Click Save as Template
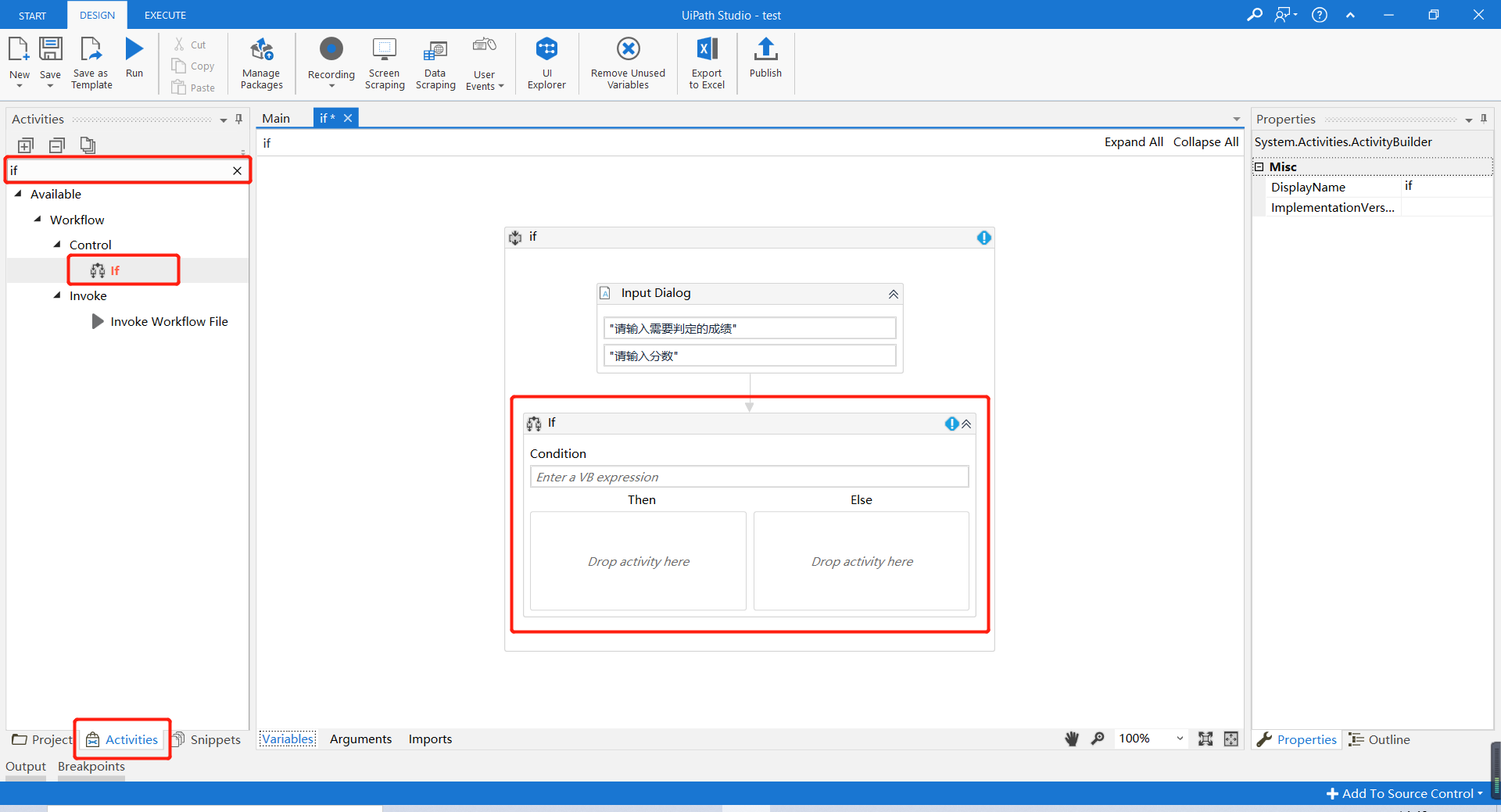 90,63
